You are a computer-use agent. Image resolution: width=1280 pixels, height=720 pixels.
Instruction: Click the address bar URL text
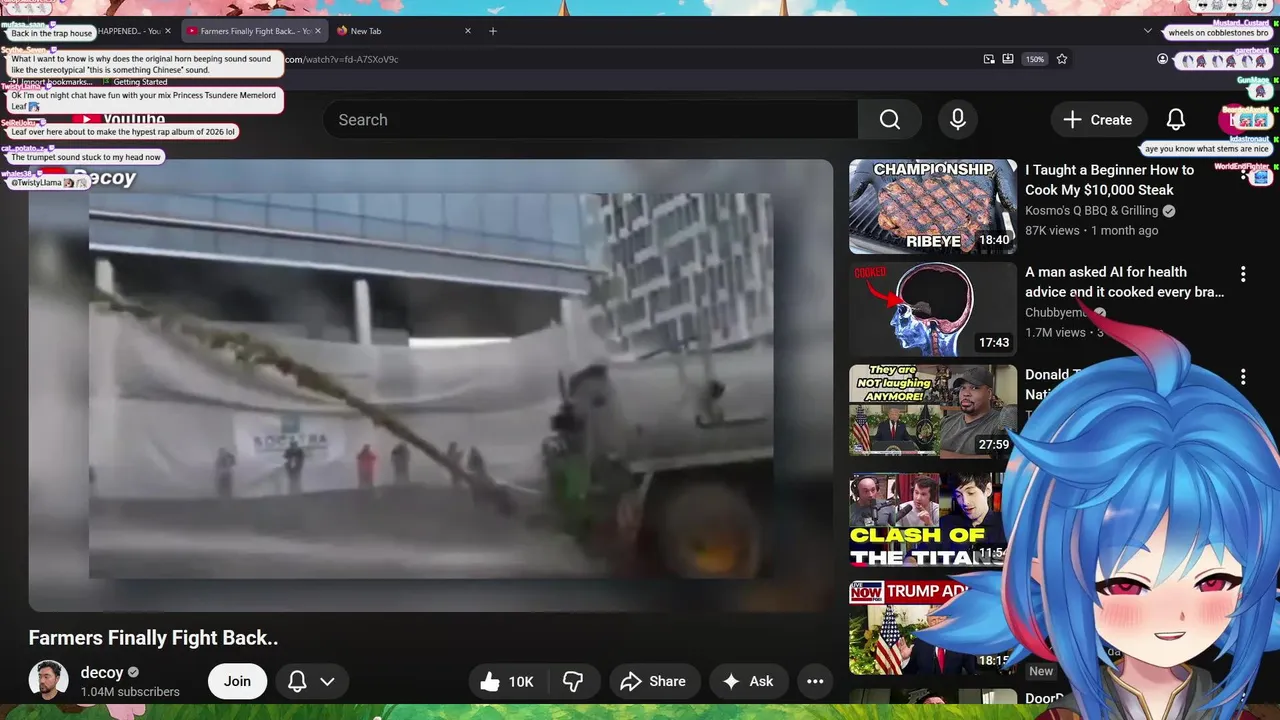(x=342, y=59)
